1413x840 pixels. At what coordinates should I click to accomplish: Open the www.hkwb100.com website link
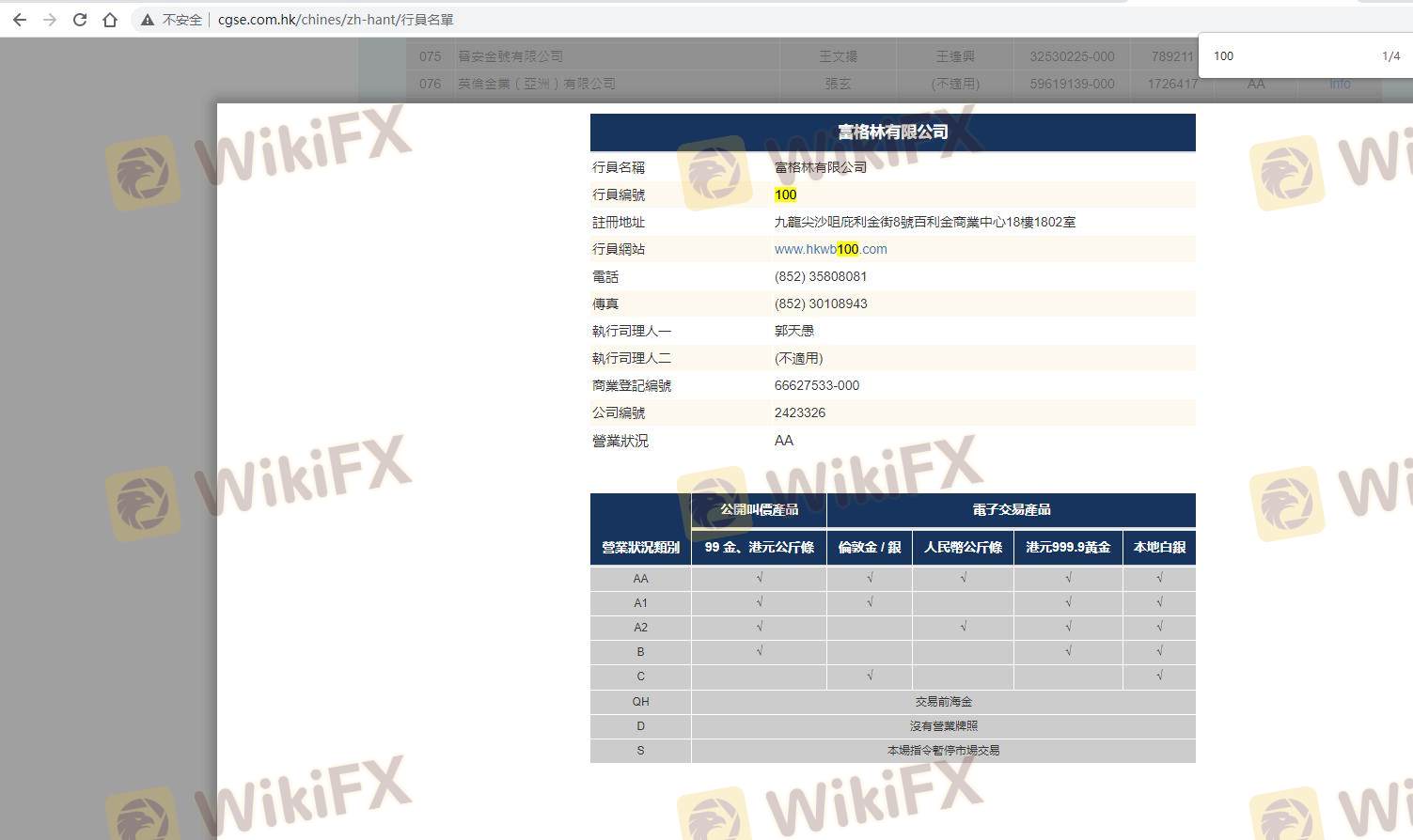click(x=830, y=249)
